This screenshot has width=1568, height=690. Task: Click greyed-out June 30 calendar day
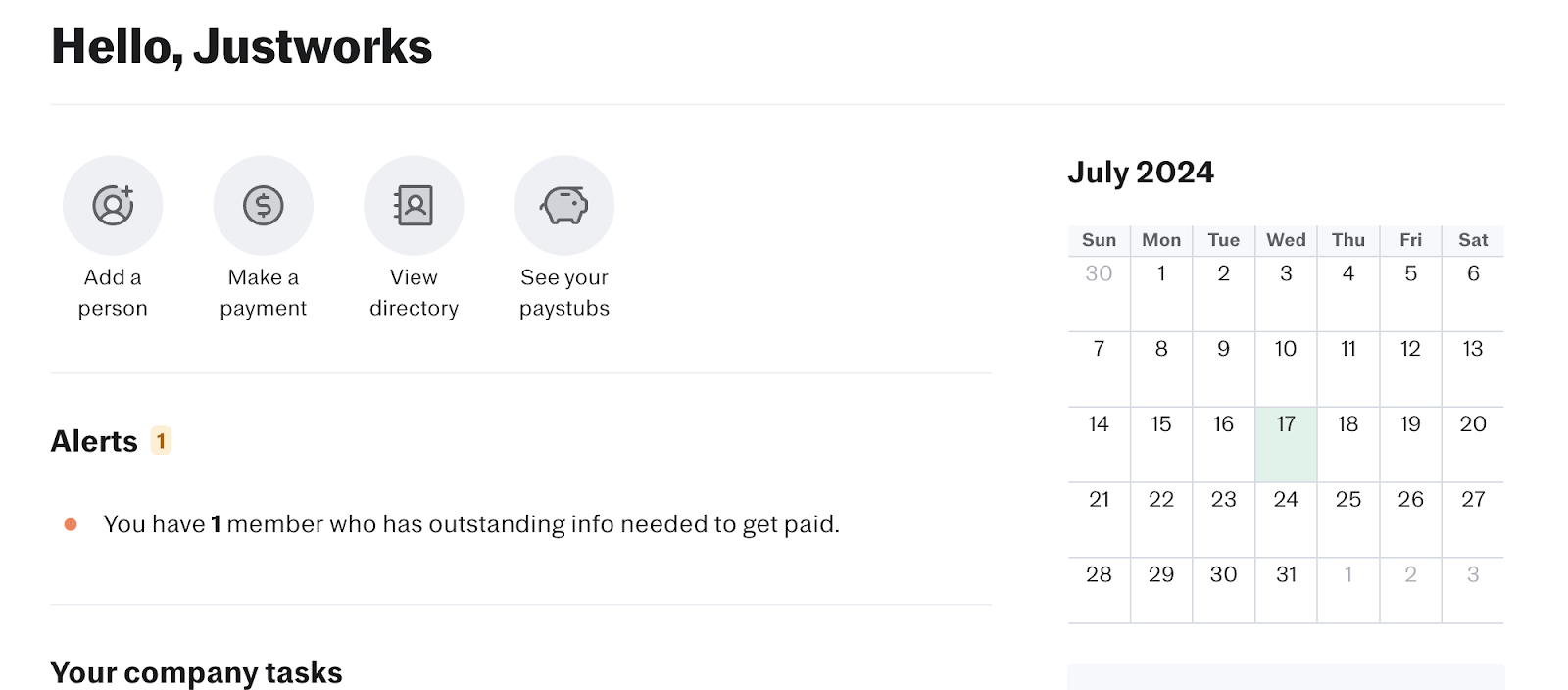[x=1099, y=292]
